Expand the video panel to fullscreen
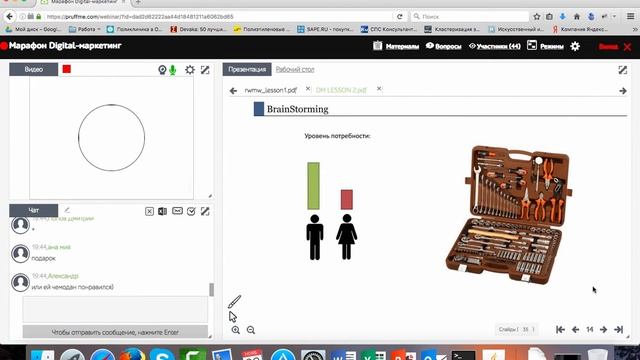Viewport: 640px width, 360px height. tap(205, 70)
